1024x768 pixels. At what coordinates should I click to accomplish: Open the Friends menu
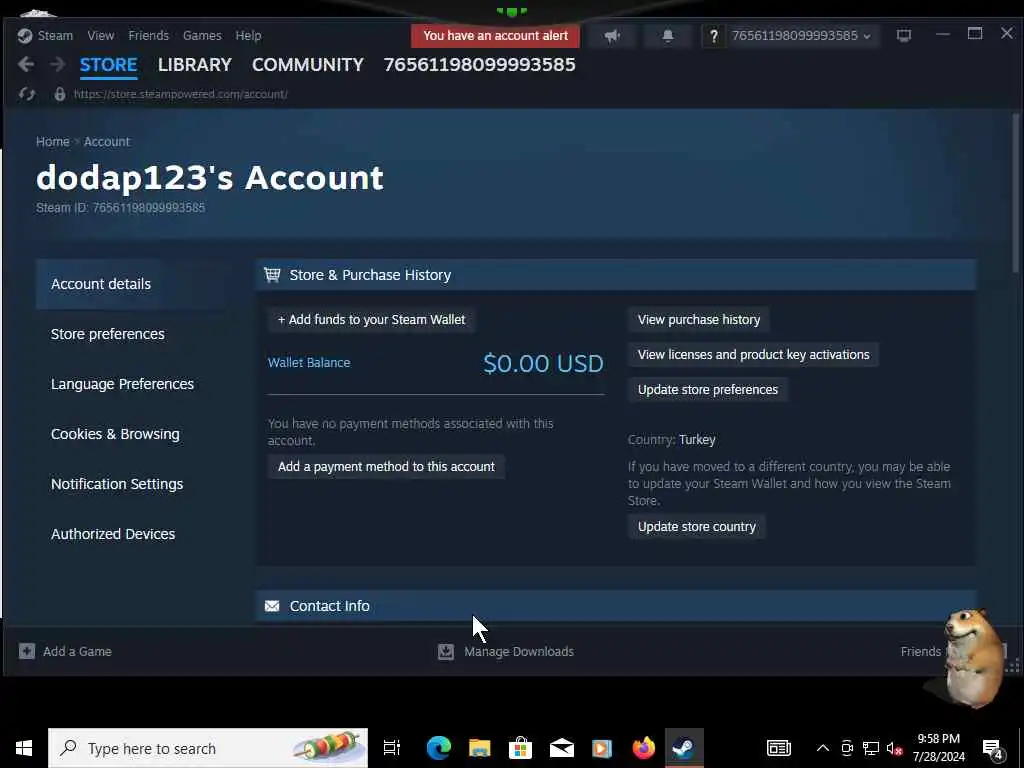148,35
